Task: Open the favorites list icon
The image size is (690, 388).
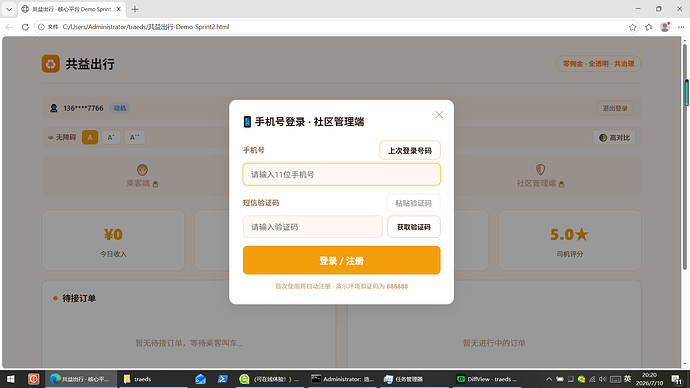Action: click(649, 27)
